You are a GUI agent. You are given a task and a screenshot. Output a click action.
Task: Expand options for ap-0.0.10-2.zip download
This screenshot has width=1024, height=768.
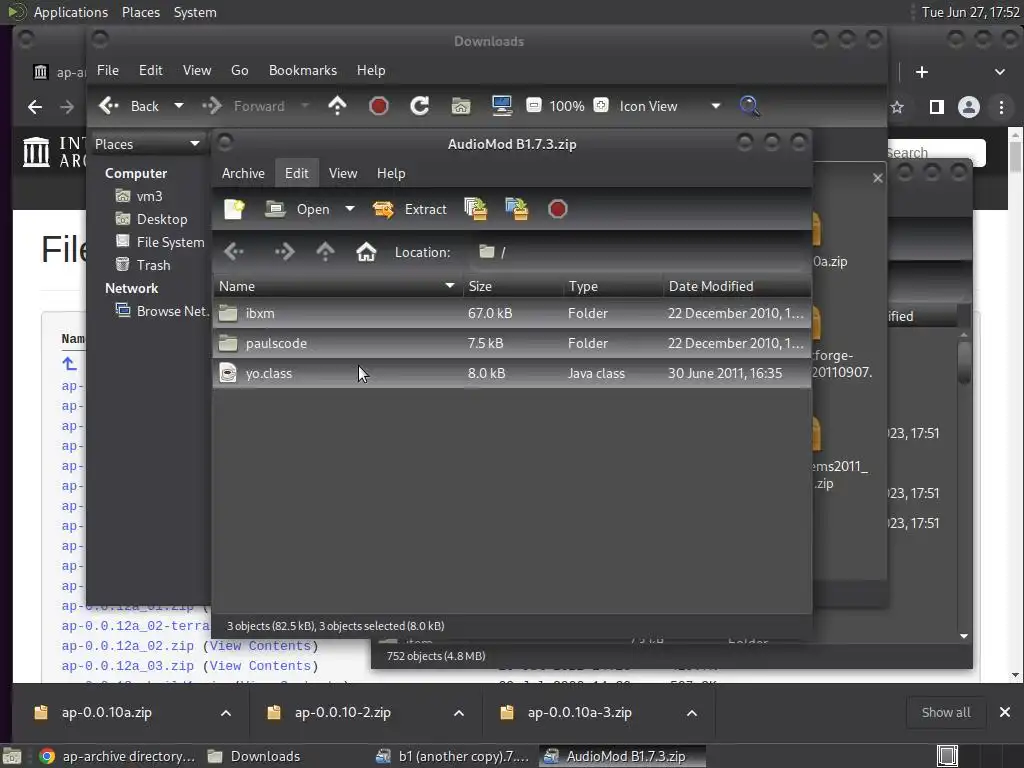click(458, 713)
